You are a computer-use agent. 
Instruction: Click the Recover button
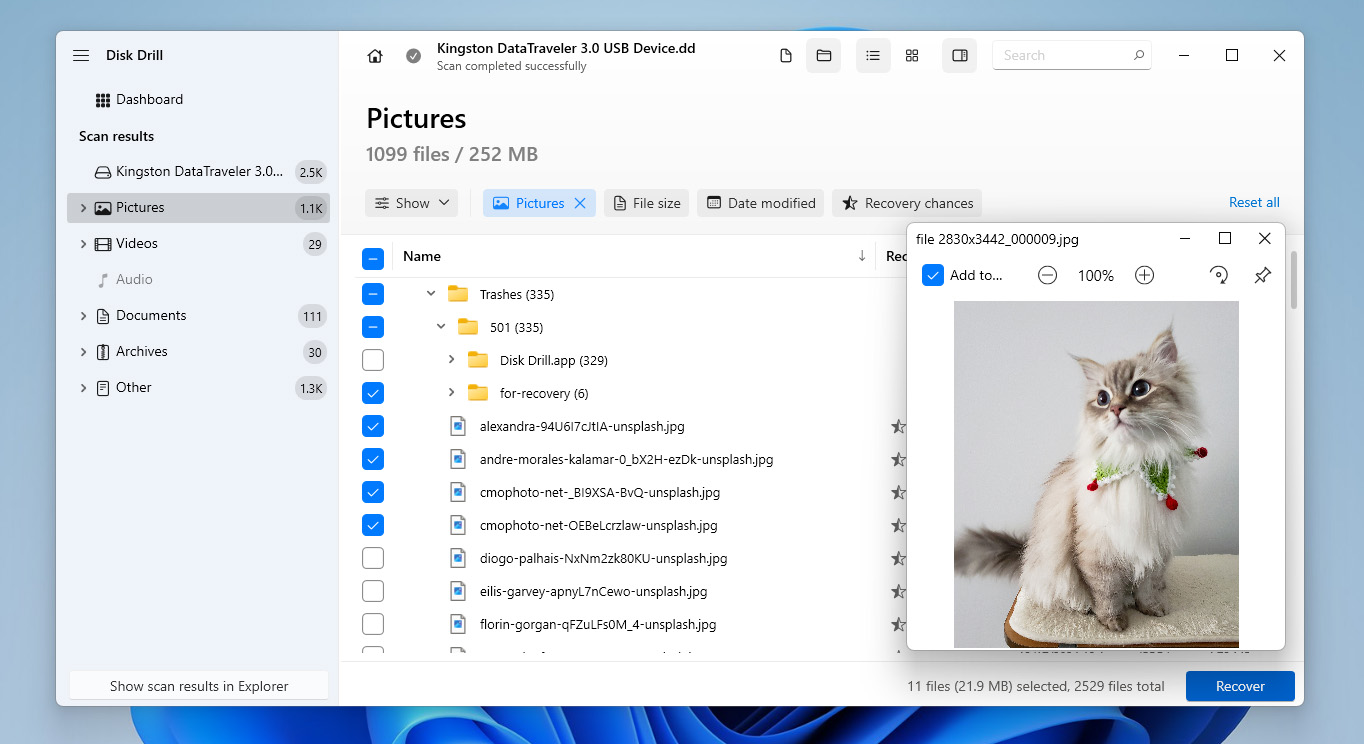1240,686
